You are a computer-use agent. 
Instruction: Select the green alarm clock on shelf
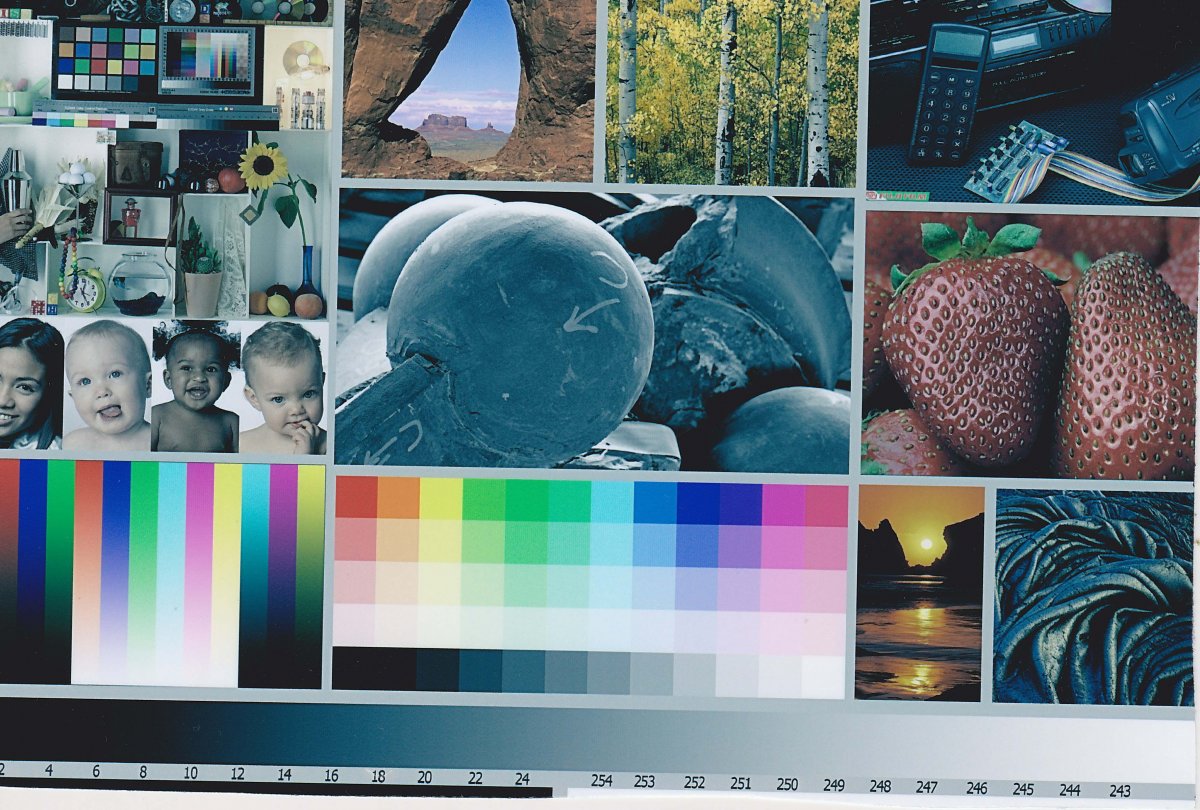click(x=86, y=289)
